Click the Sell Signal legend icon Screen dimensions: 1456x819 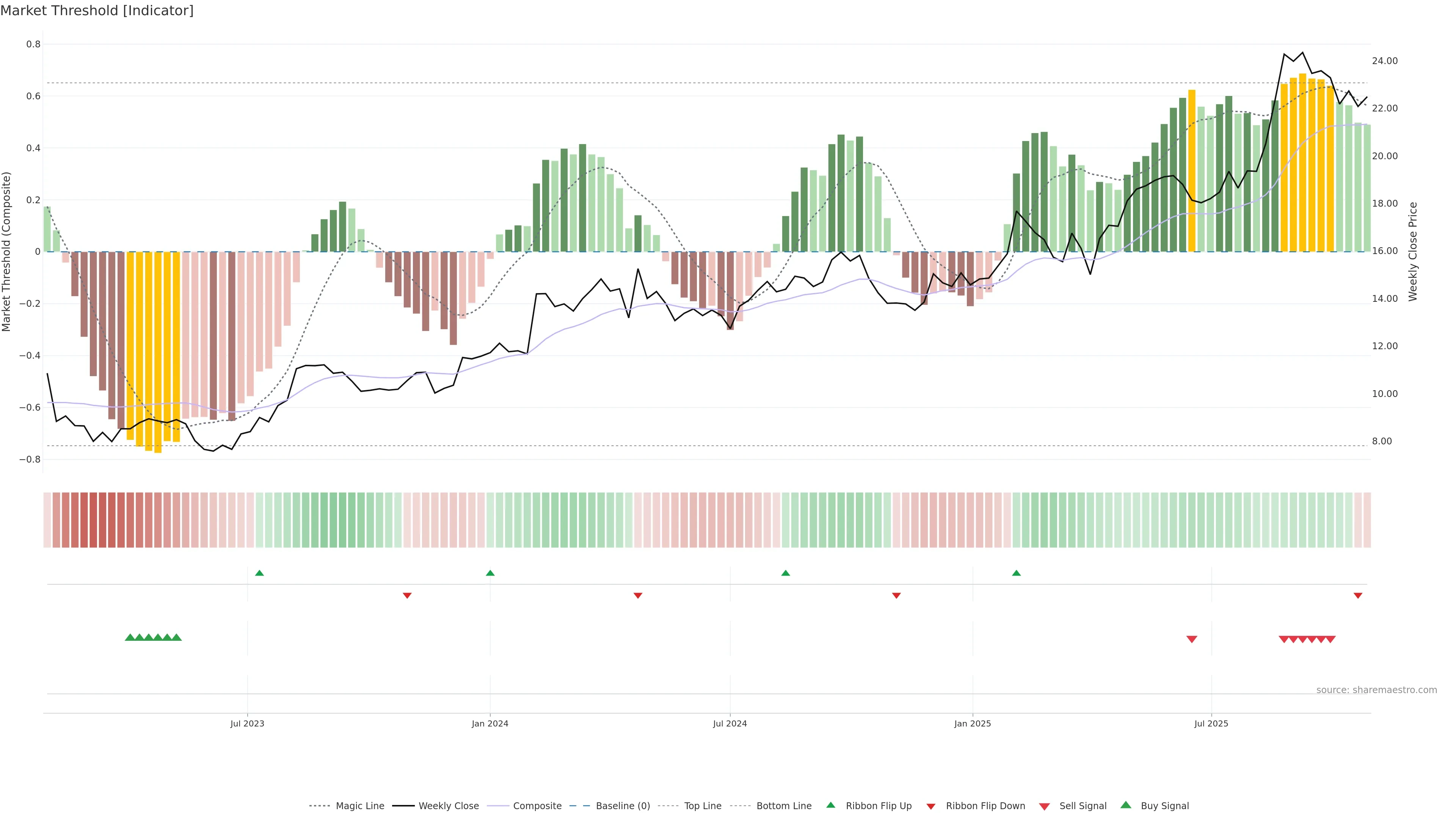coord(1045,806)
